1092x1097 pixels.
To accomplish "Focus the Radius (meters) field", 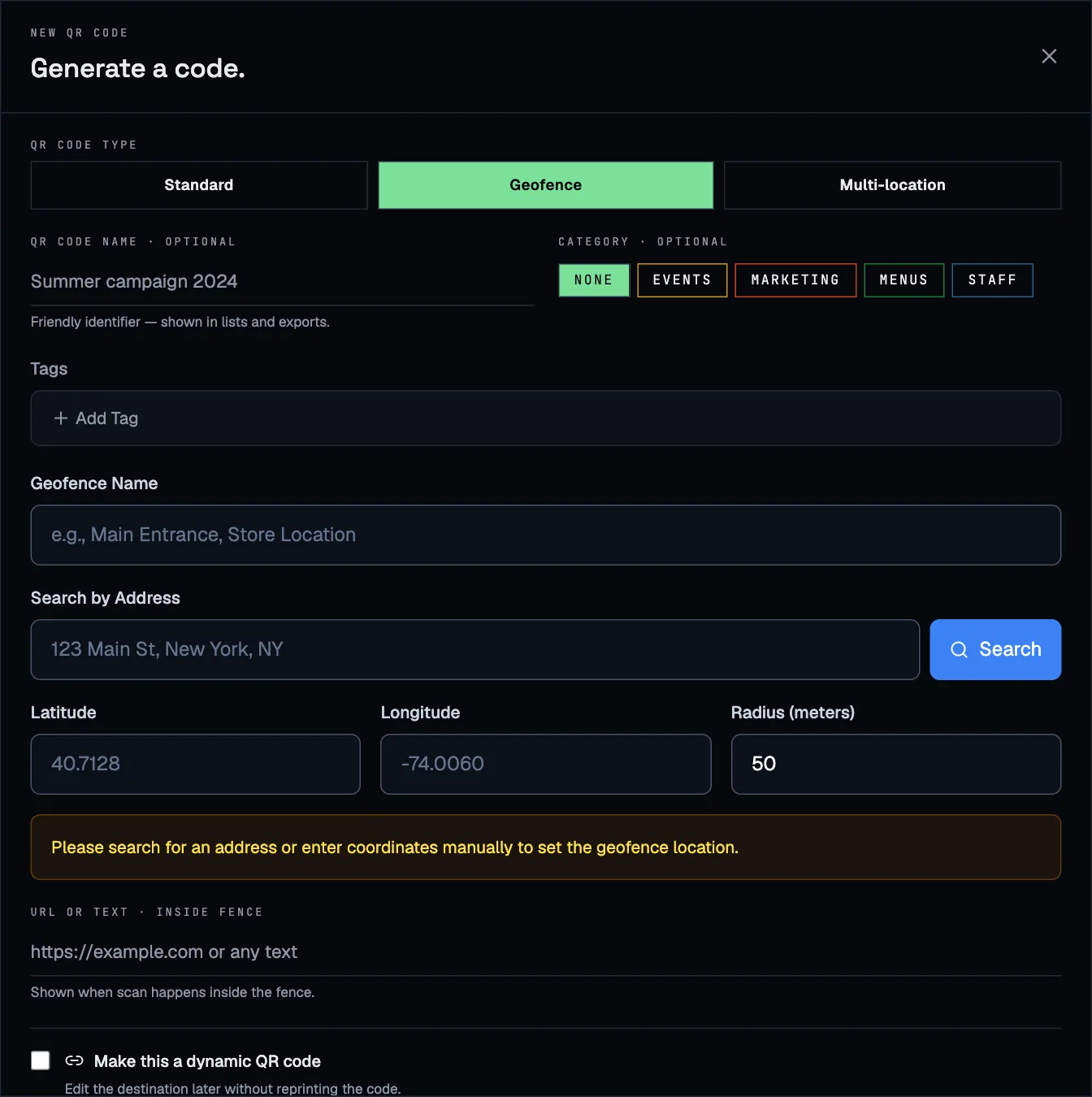I will click(896, 765).
